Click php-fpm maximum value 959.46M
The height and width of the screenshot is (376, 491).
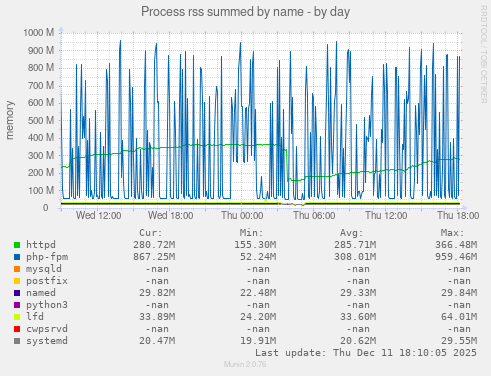point(456,257)
